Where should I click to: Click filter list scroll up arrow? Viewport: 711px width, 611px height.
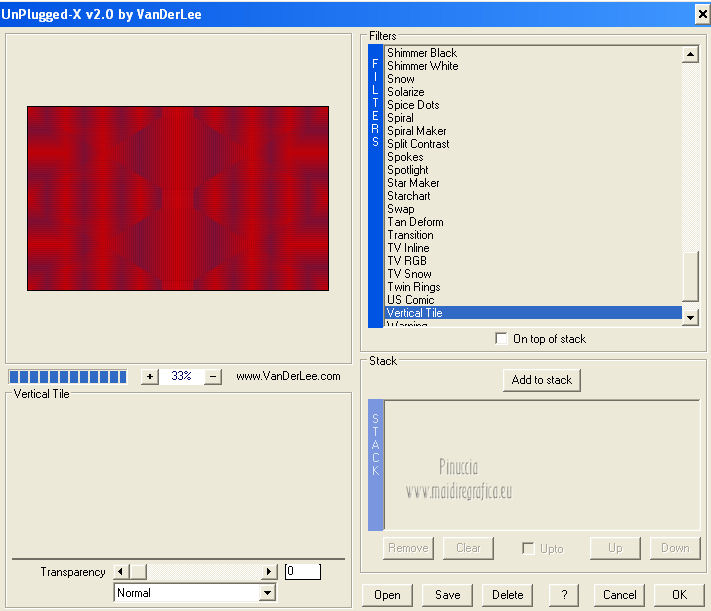pos(690,54)
